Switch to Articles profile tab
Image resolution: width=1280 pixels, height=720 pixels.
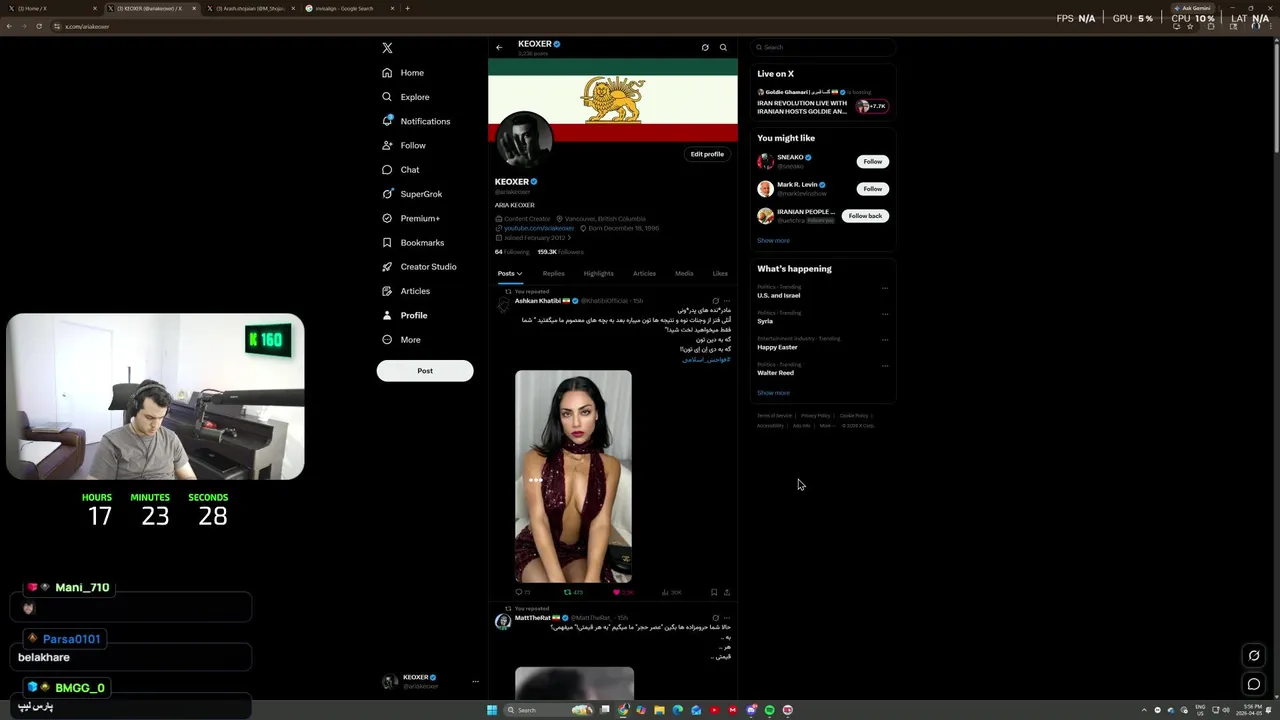pyautogui.click(x=644, y=274)
